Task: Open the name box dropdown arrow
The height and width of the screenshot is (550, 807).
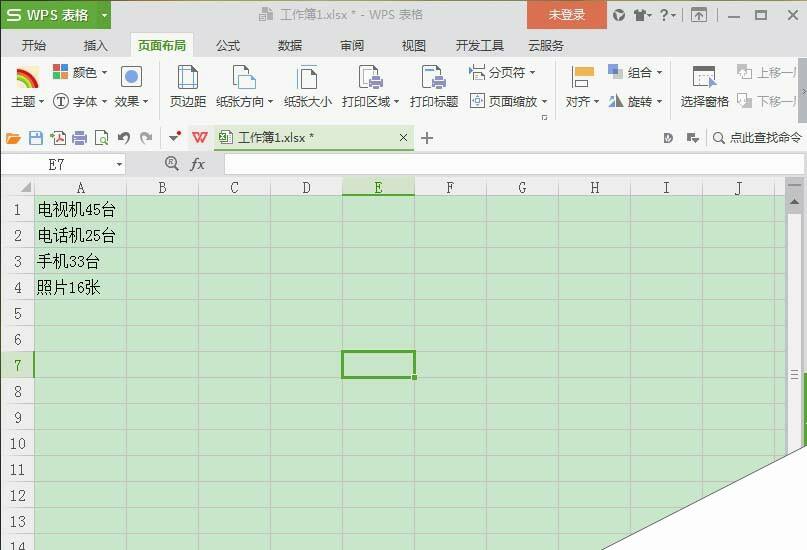Action: click(x=119, y=165)
